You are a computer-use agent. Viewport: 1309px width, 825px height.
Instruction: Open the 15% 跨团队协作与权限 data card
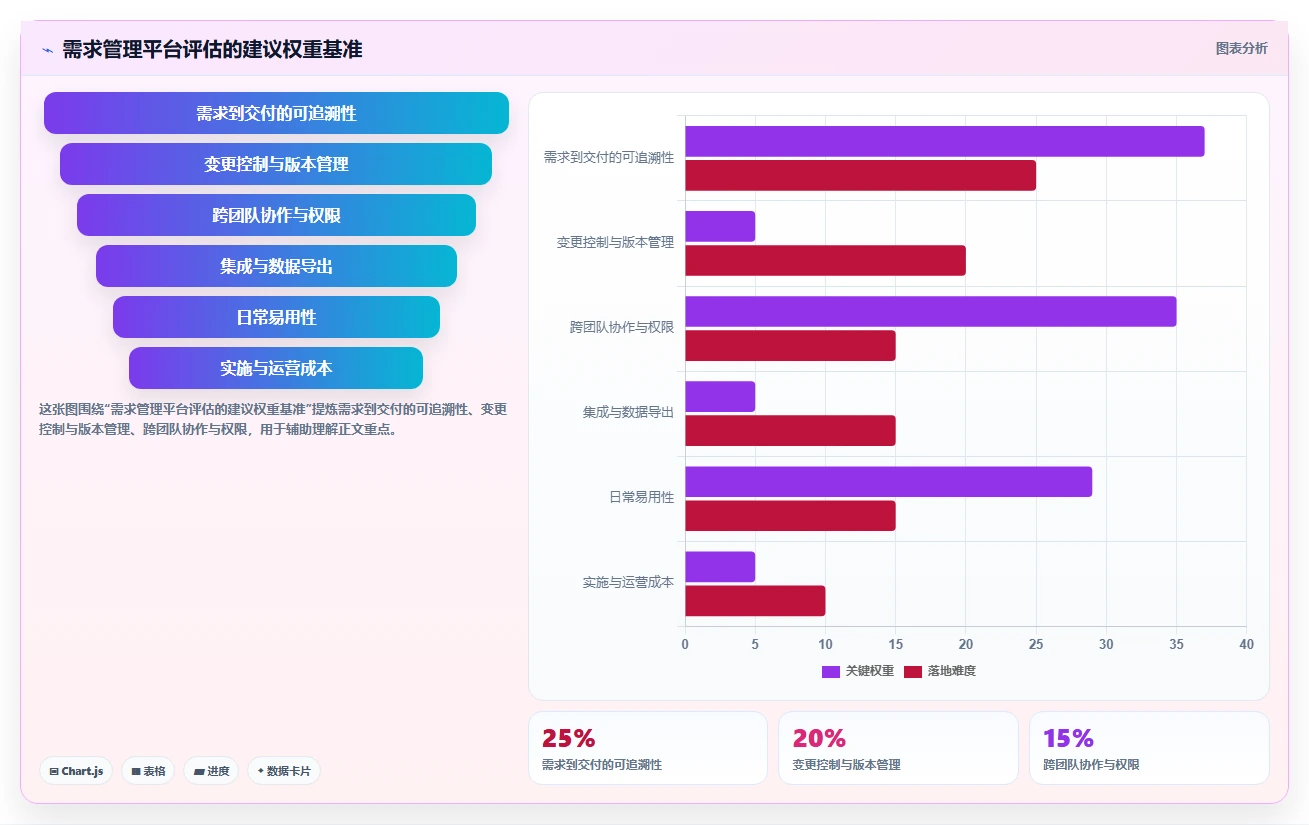(1149, 748)
